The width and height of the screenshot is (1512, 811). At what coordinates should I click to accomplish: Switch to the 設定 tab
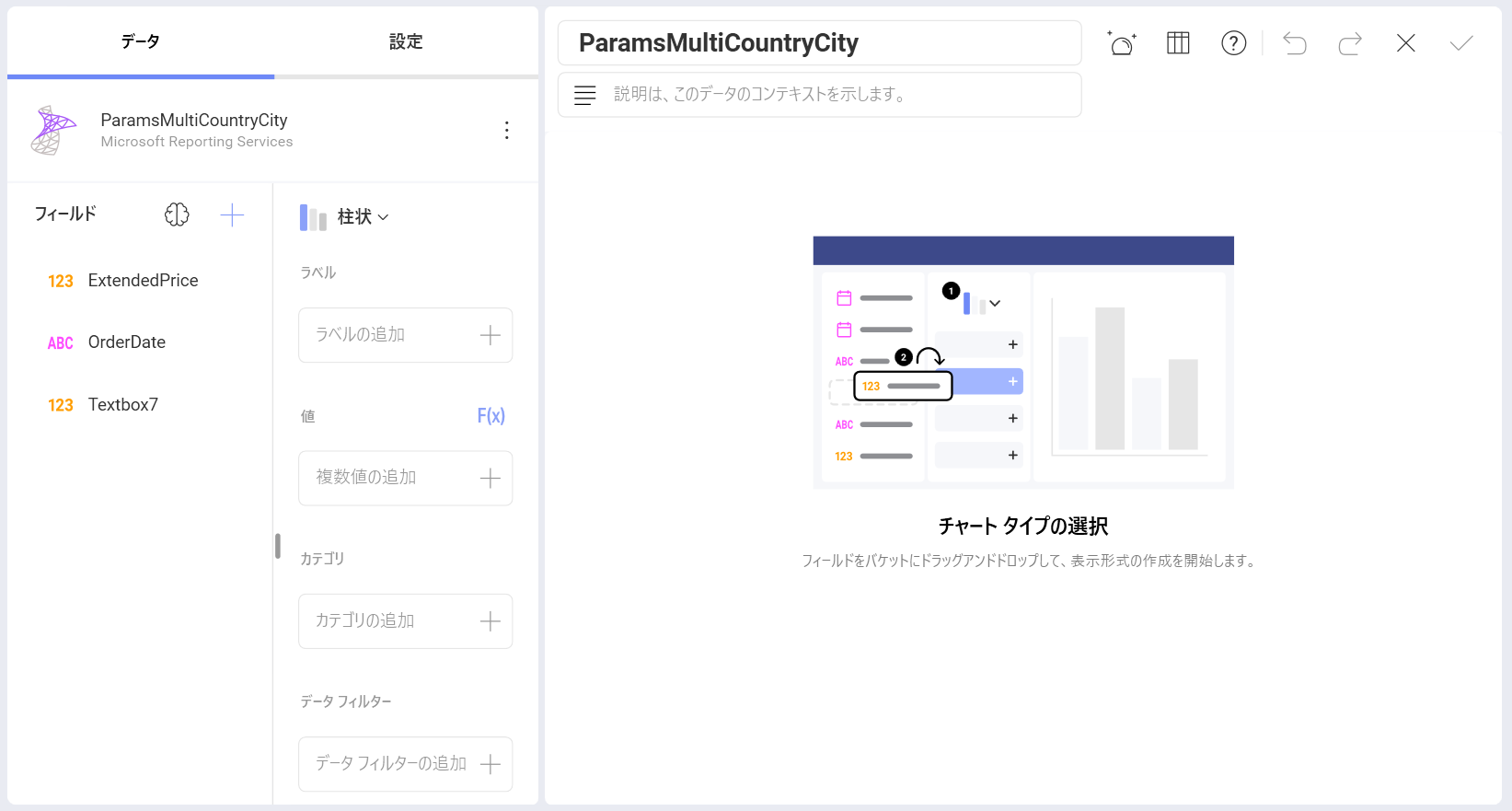click(x=406, y=41)
